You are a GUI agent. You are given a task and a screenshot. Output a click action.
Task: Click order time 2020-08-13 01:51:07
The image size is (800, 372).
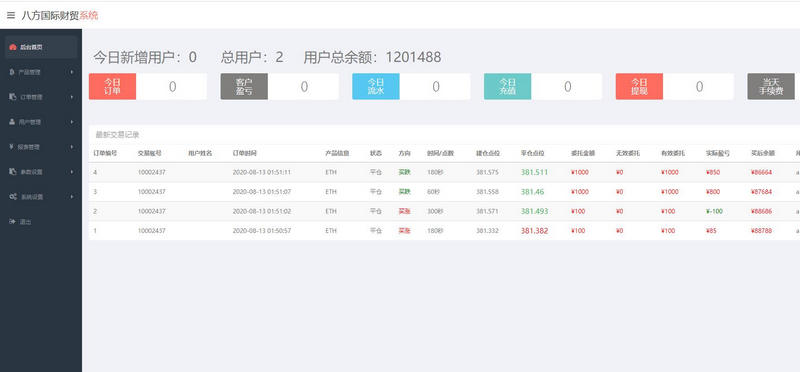262,192
